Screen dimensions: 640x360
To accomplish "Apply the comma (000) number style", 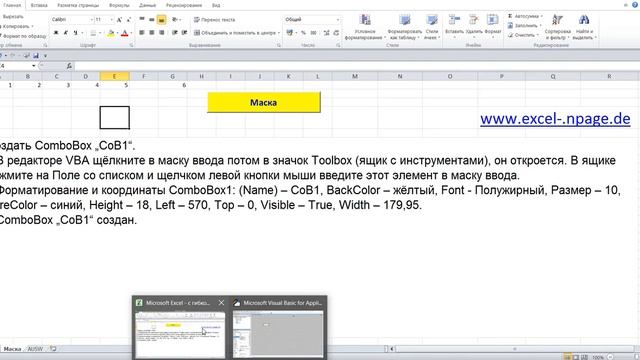I will (313, 33).
